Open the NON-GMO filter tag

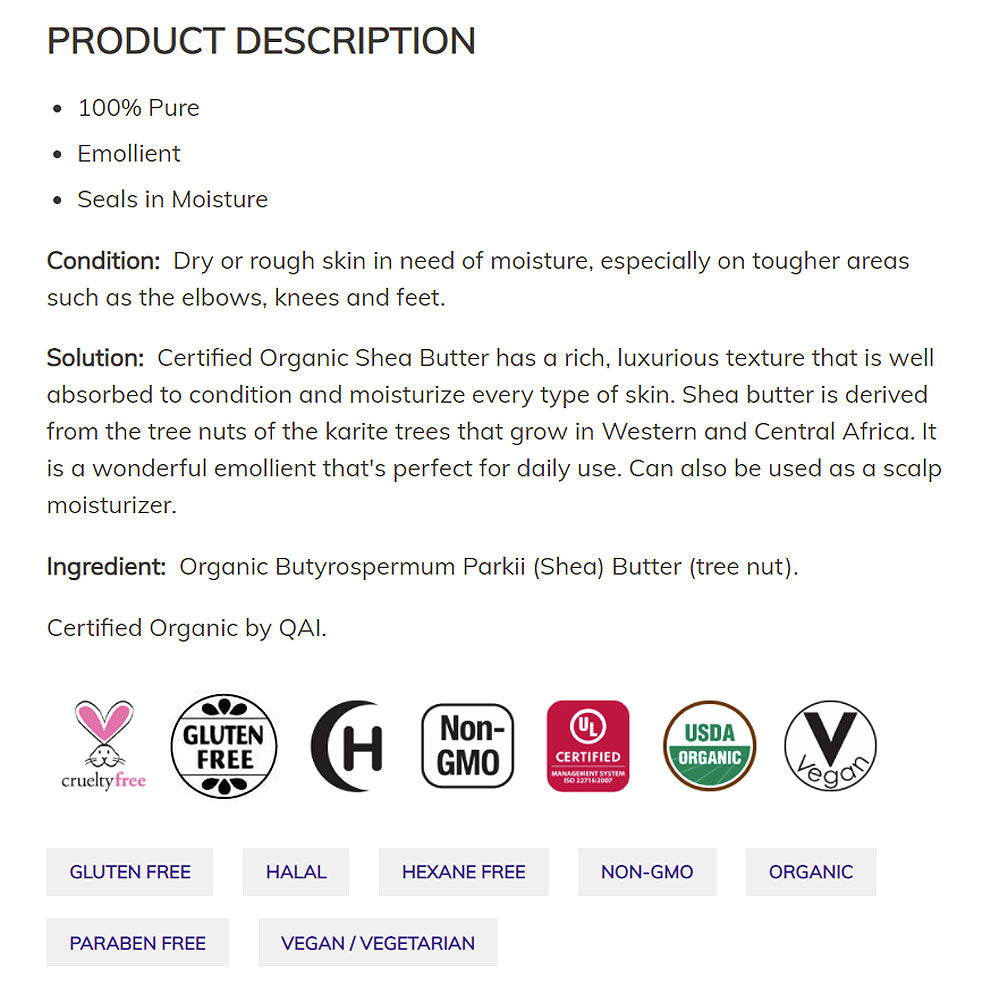click(x=647, y=872)
